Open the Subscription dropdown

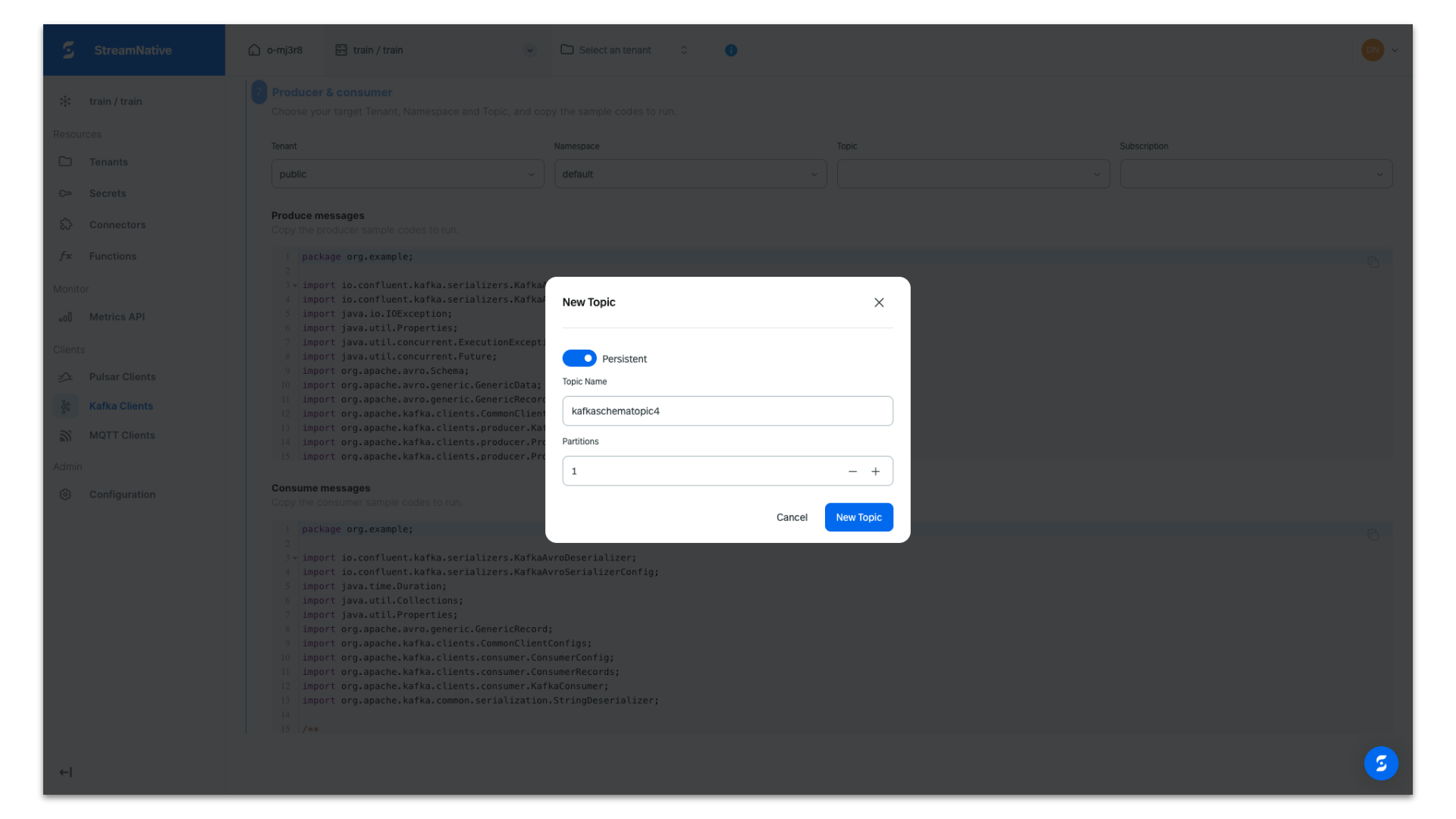1255,174
